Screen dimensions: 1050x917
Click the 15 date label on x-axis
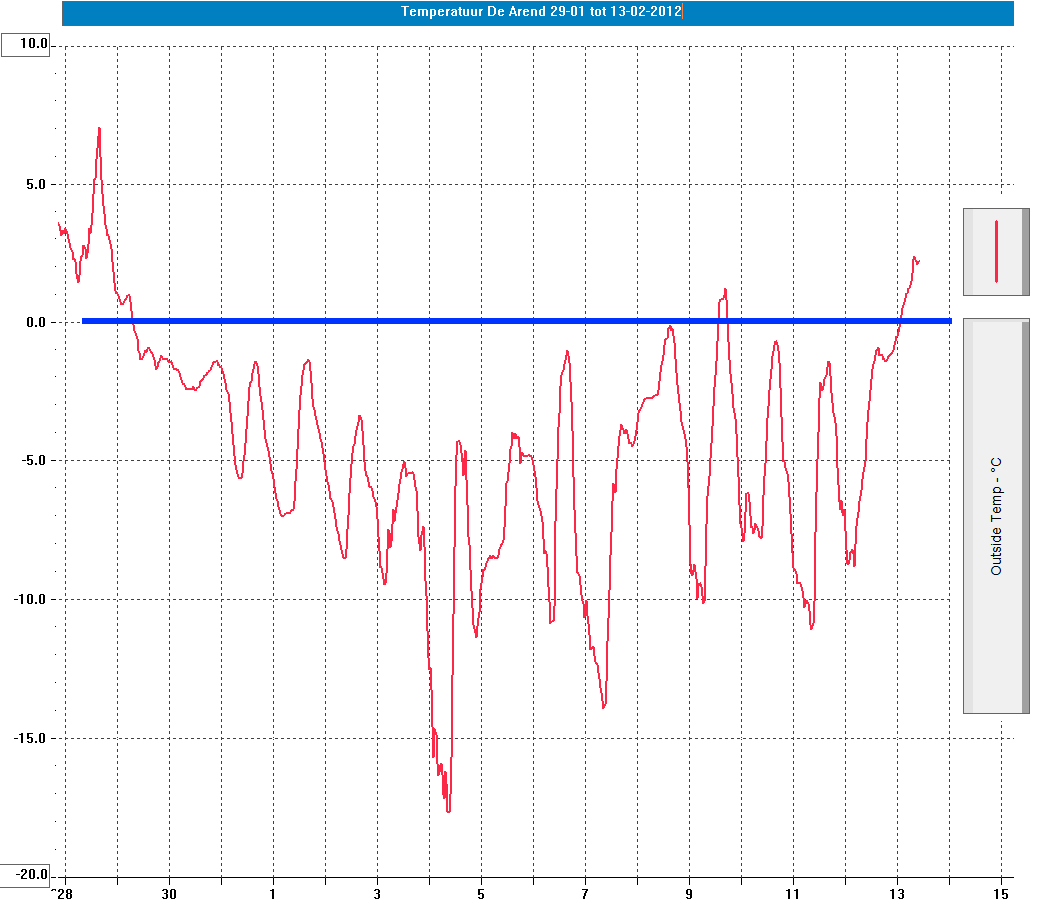[1000, 894]
